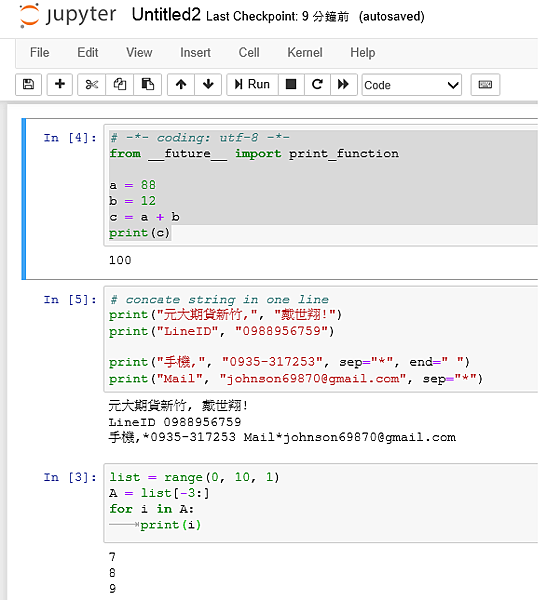Interrupt the kernel with stop icon
Image resolution: width=547 pixels, height=600 pixels.
pos(291,84)
